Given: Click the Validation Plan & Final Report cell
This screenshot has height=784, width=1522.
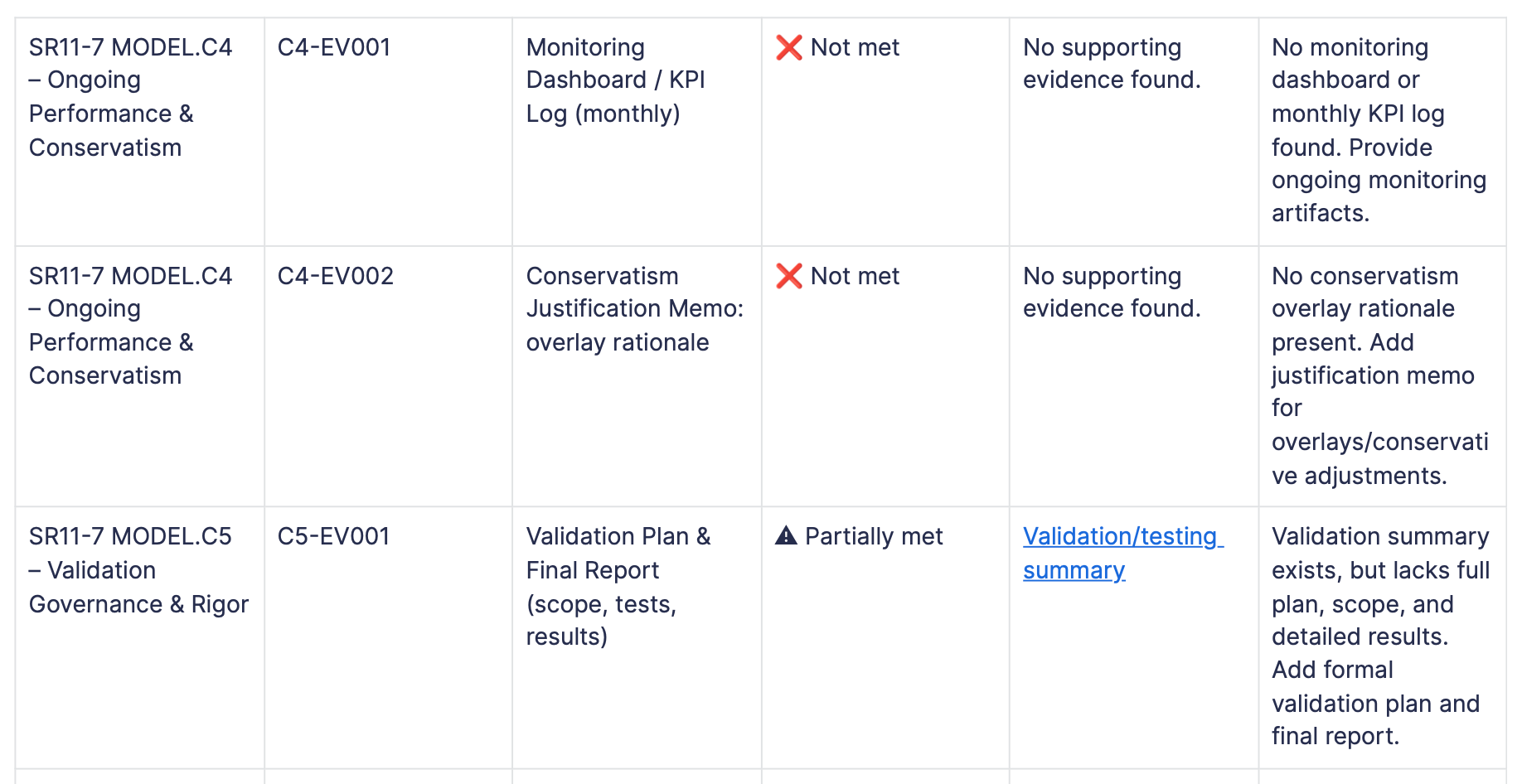Looking at the screenshot, I should click(x=618, y=586).
